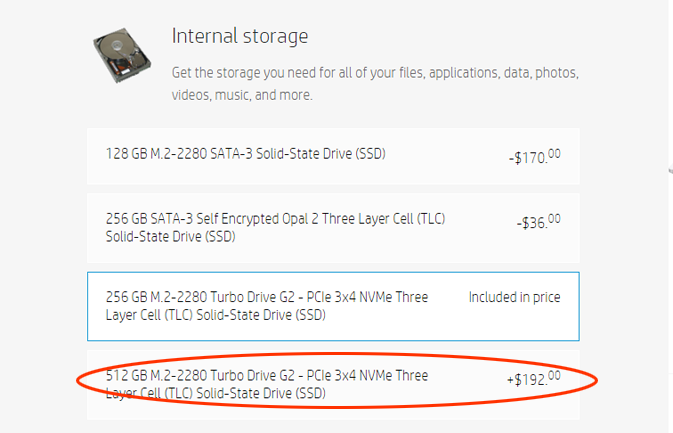Click the "512 GB" capacity text
Image resolution: width=673 pixels, height=433 pixels.
(x=125, y=376)
